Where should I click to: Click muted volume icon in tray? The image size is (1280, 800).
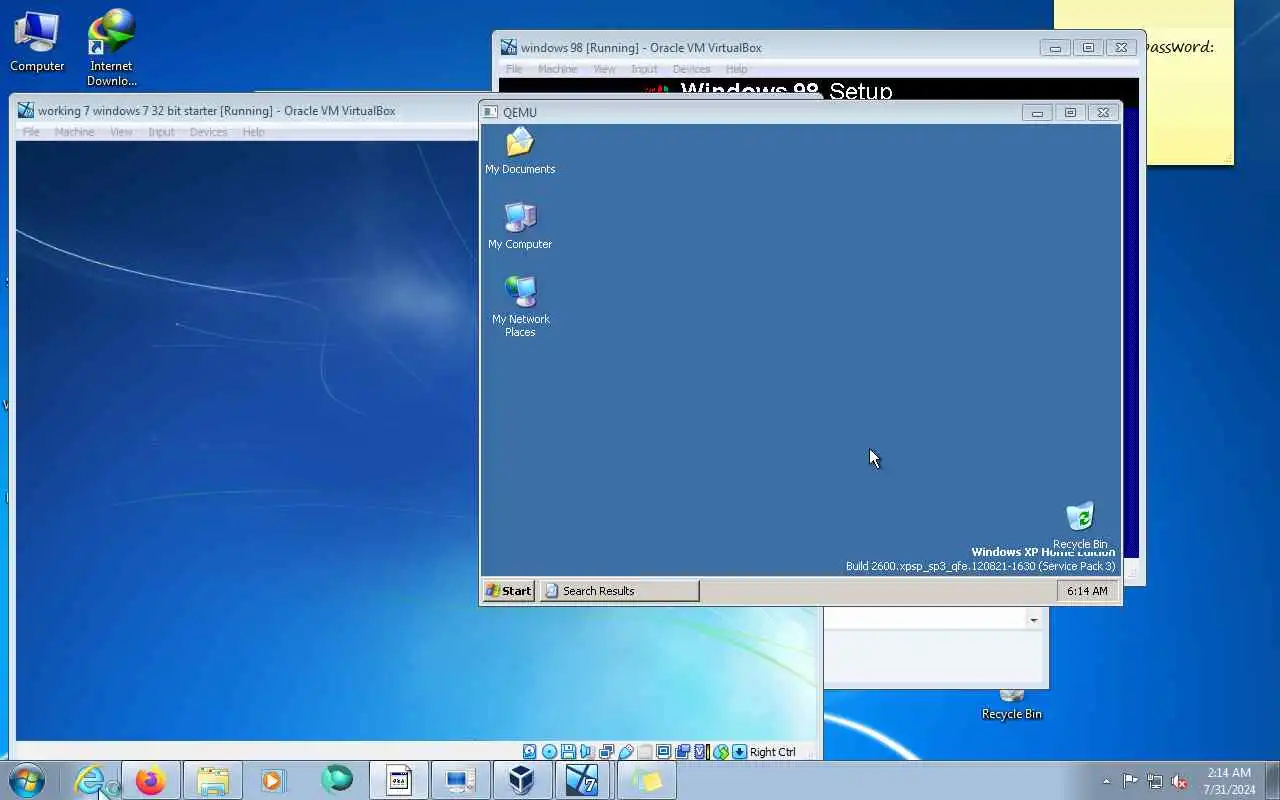pos(1180,781)
